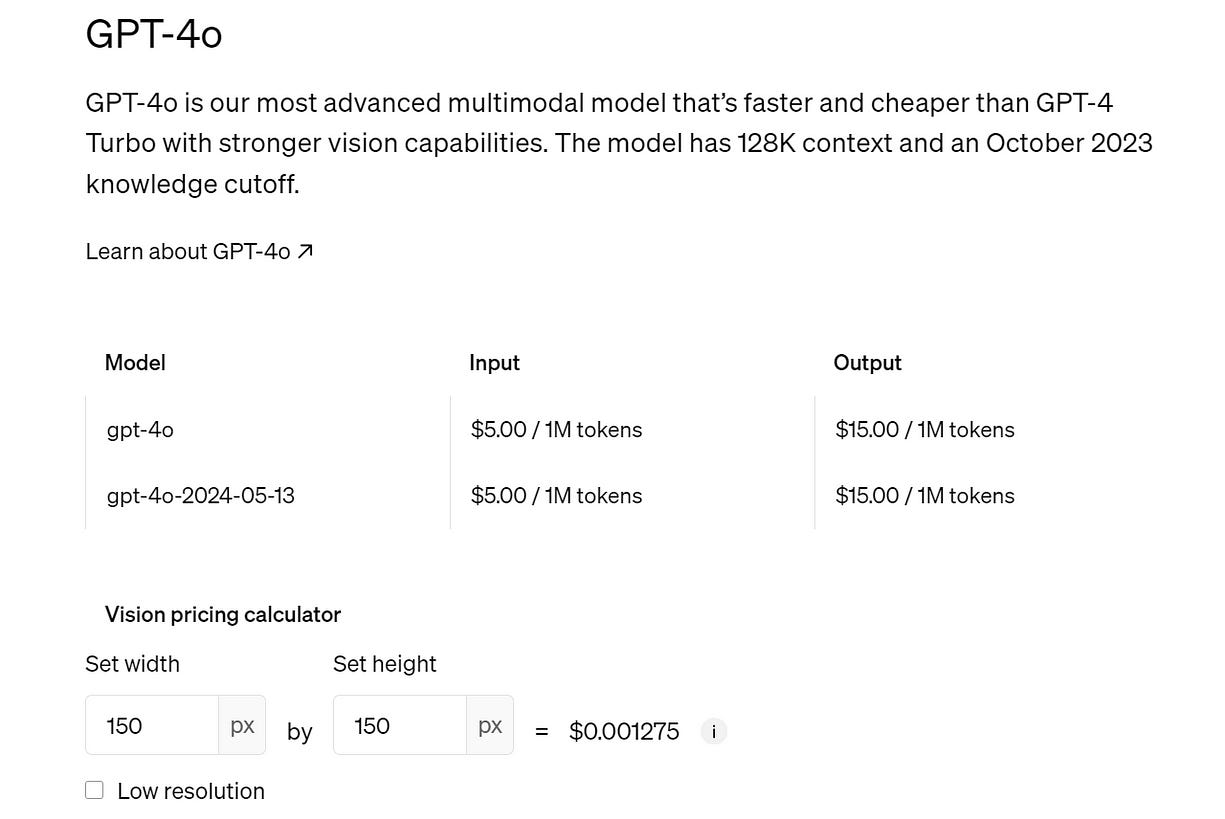The width and height of the screenshot is (1225, 819).
Task: Click inside the Set width input field
Action: click(x=150, y=724)
